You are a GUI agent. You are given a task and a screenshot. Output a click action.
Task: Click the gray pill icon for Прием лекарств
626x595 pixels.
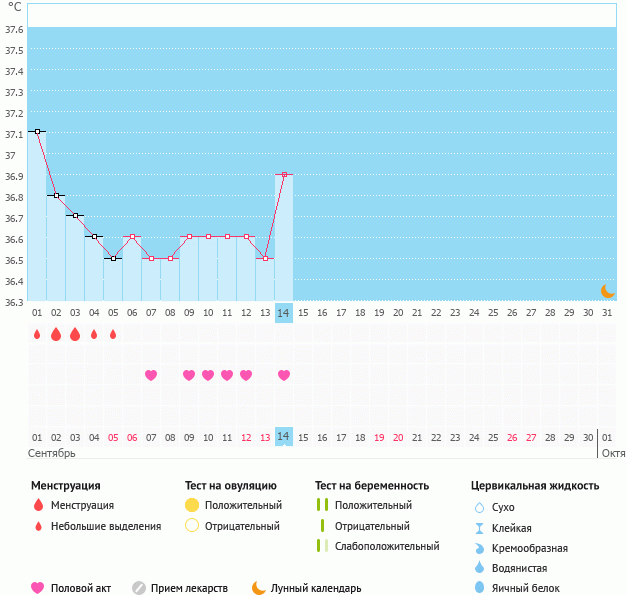point(139,588)
